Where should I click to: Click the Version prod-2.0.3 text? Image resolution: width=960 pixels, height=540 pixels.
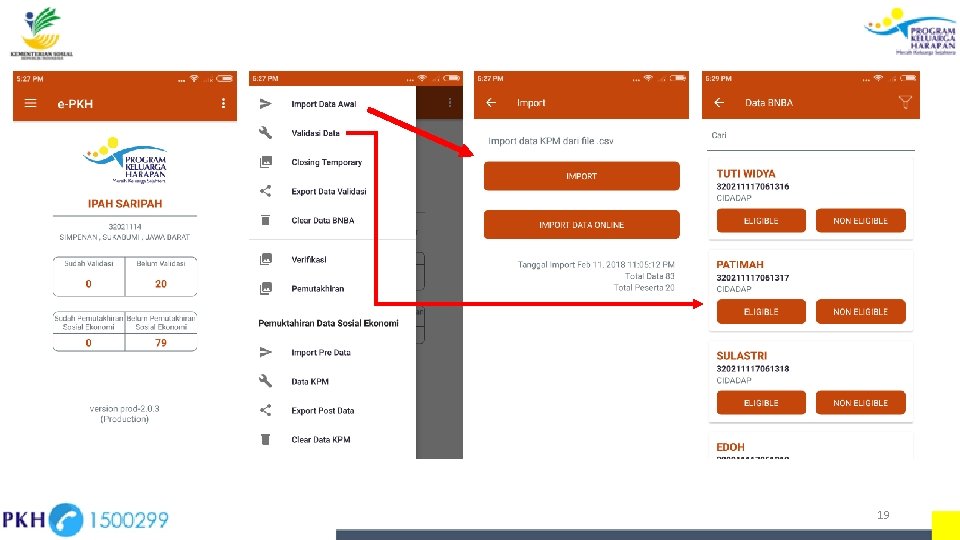(124, 408)
